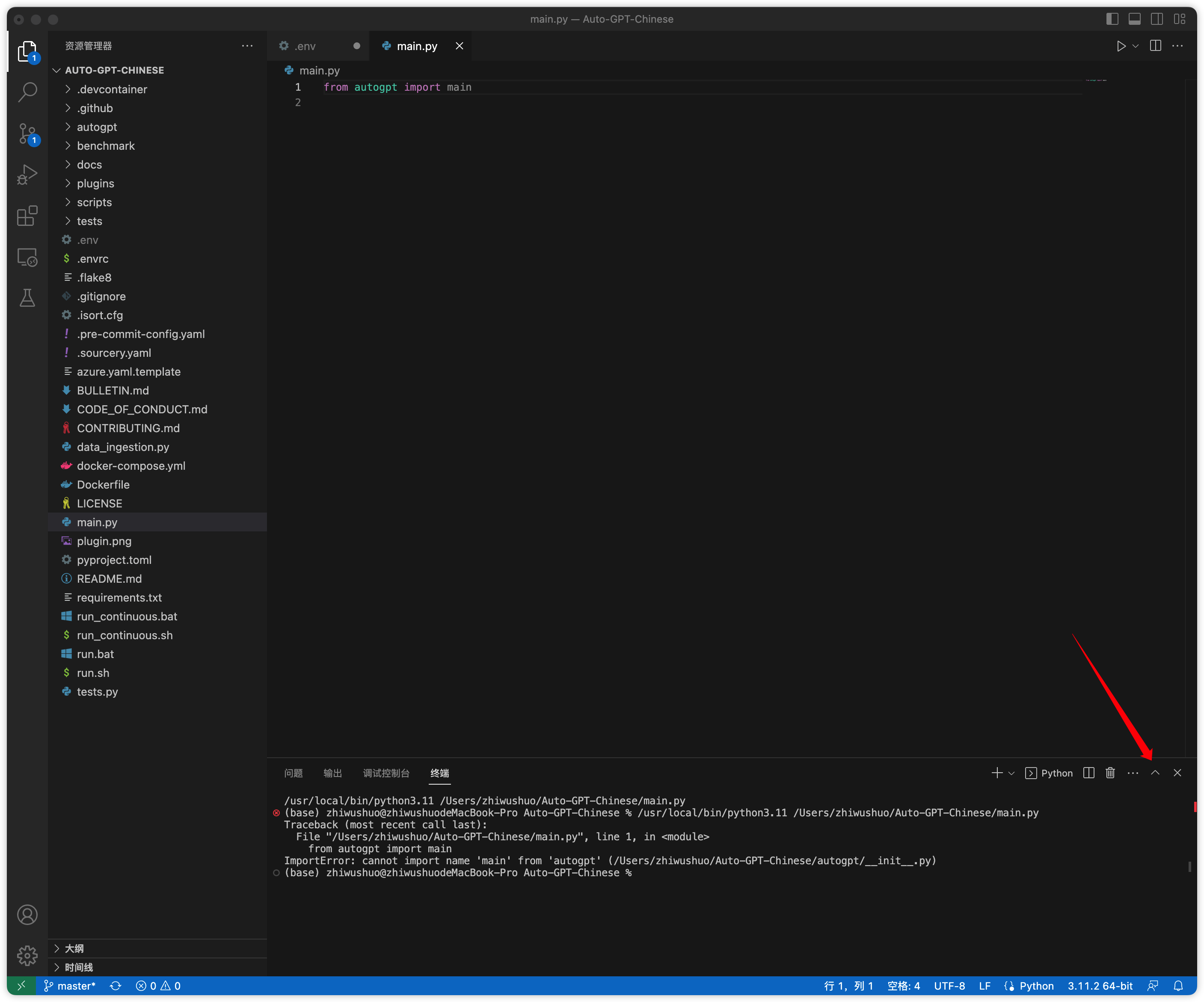
Task: Open the Remote Explorer view
Action: (27, 258)
